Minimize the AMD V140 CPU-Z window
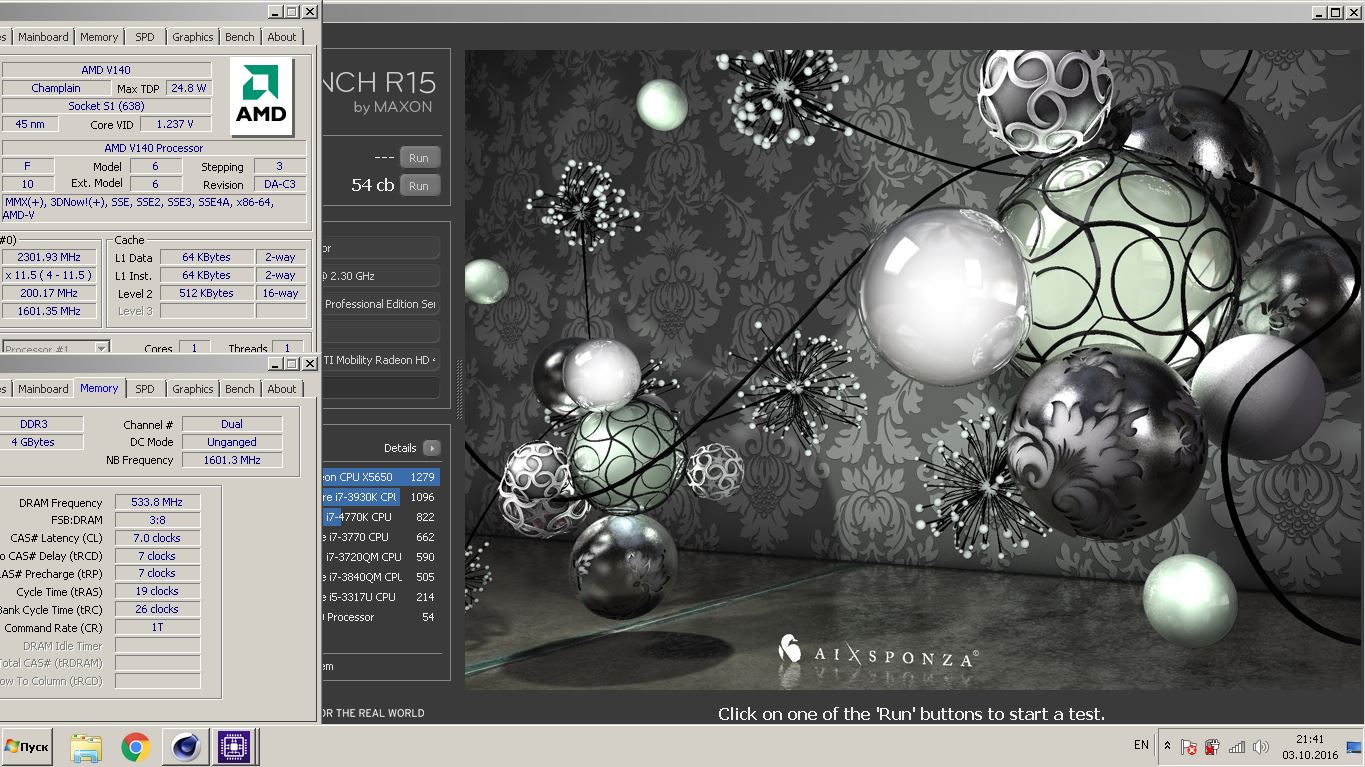The height and width of the screenshot is (767, 1365). 276,12
